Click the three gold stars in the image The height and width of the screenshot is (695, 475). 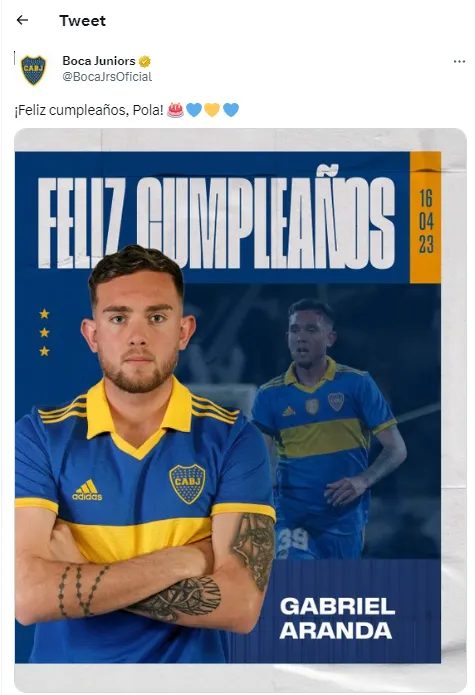point(44,332)
